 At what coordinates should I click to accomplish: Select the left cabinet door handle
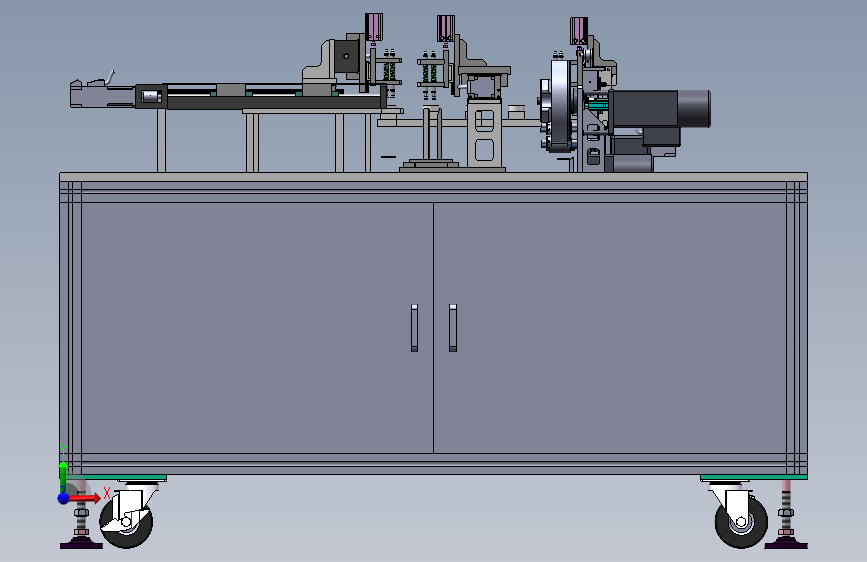(x=415, y=327)
